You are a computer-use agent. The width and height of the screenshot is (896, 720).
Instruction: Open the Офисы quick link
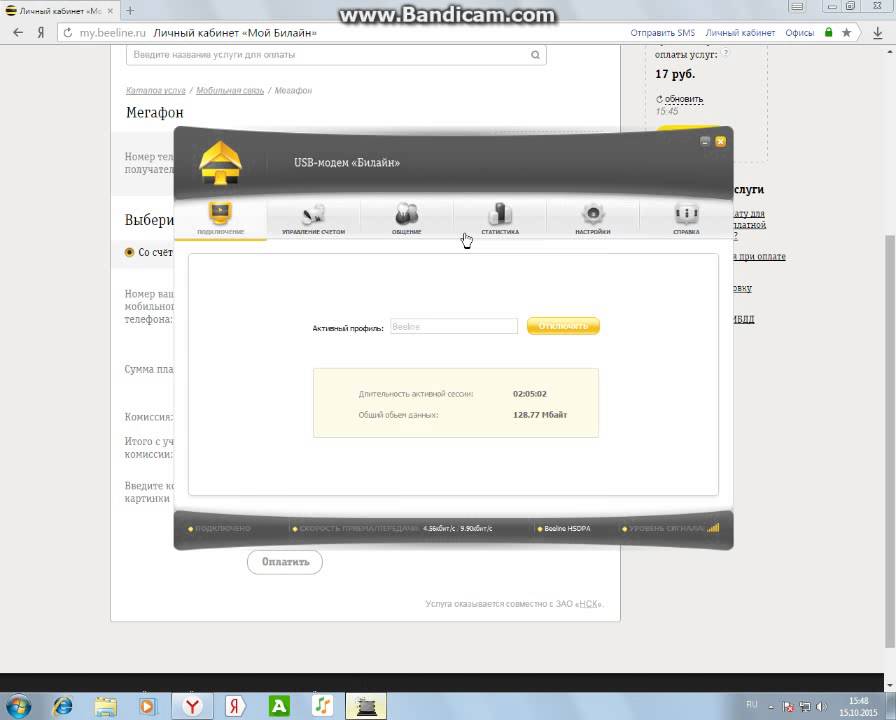(799, 33)
